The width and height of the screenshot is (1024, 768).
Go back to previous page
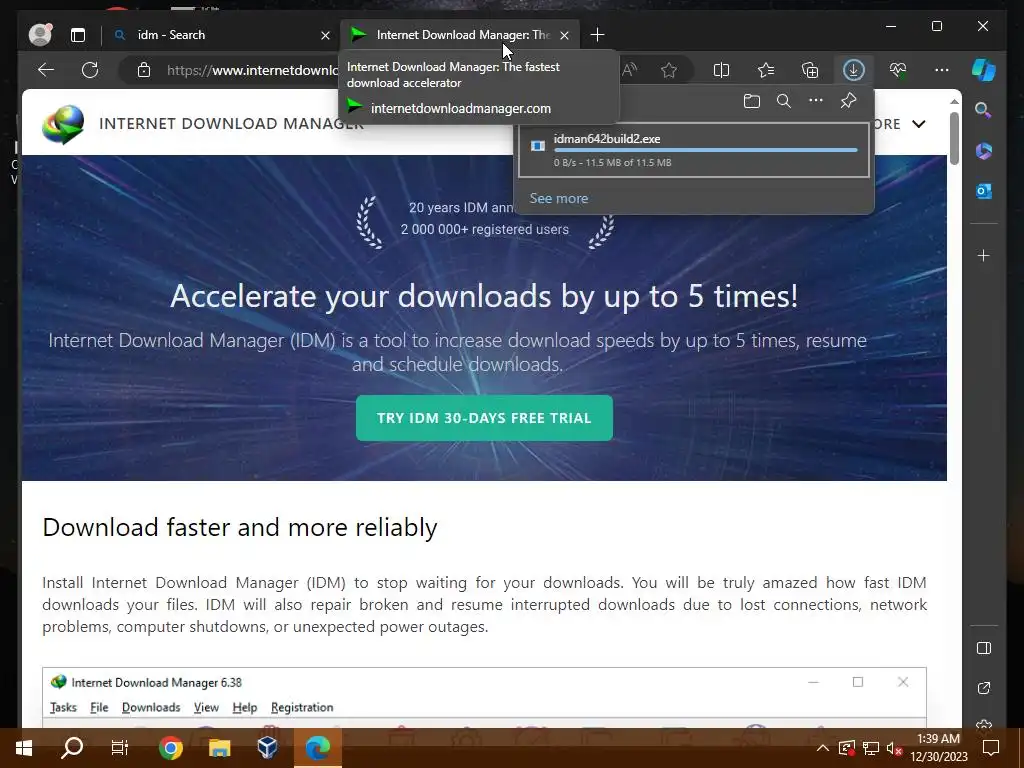pos(46,70)
